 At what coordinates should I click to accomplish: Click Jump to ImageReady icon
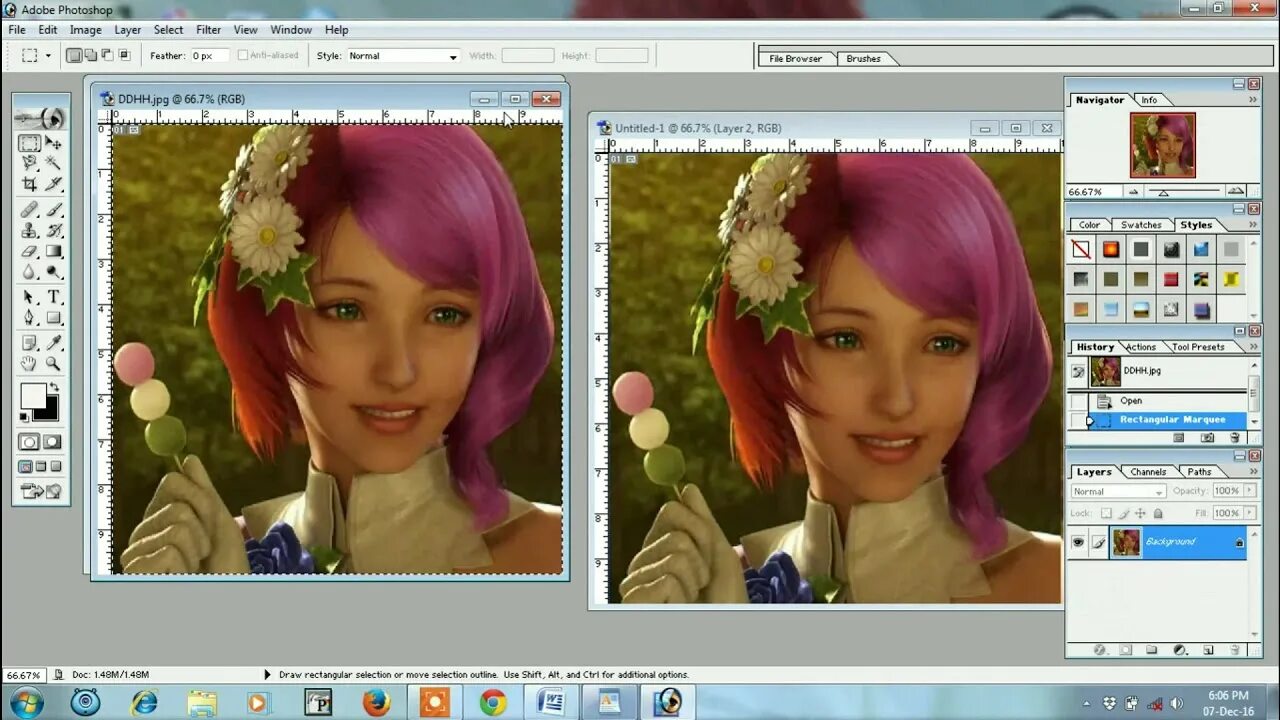40,490
